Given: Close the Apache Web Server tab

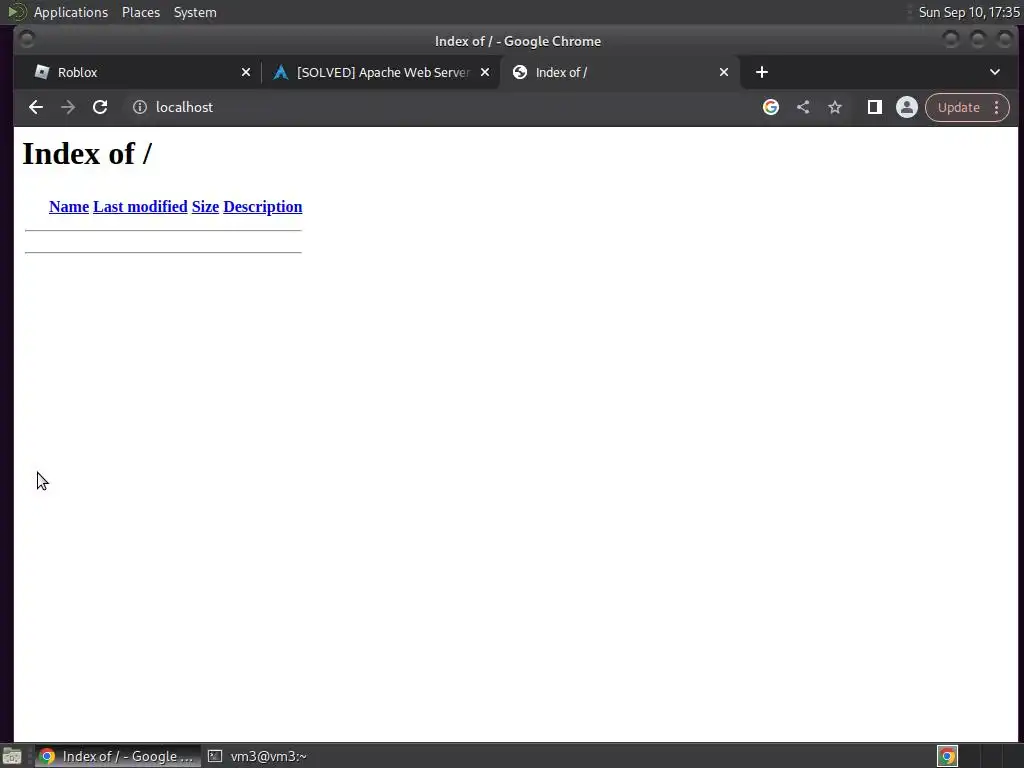Looking at the screenshot, I should [x=485, y=72].
